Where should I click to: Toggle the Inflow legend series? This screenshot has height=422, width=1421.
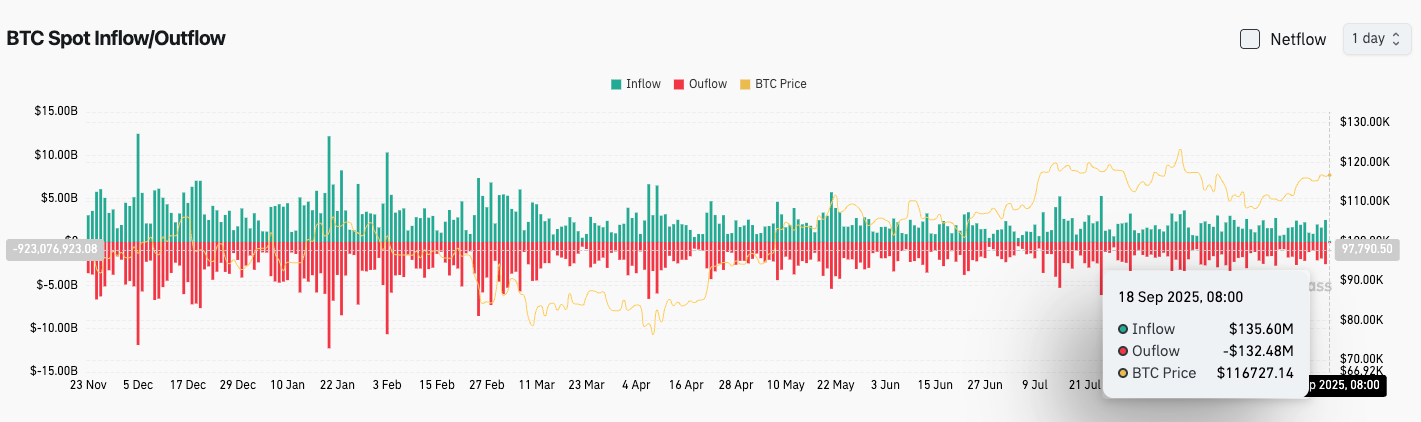(636, 84)
